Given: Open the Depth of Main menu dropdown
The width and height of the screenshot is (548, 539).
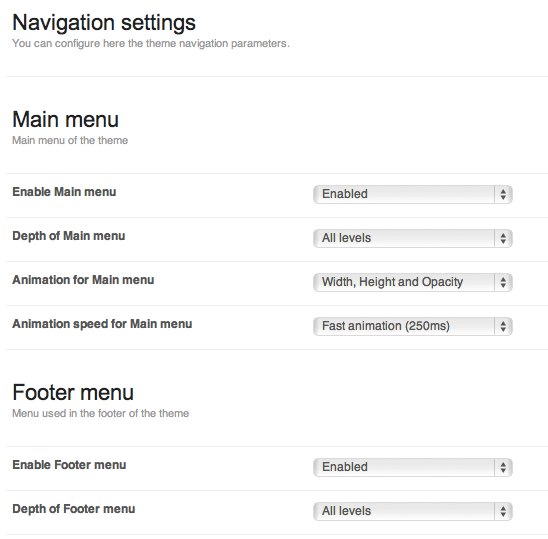Looking at the screenshot, I should coord(413,238).
